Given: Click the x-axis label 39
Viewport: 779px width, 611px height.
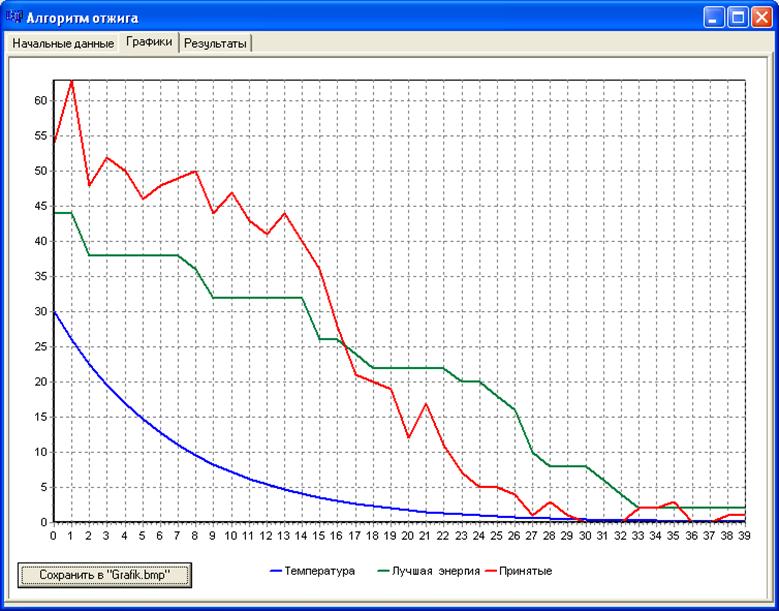Looking at the screenshot, I should tap(745, 535).
